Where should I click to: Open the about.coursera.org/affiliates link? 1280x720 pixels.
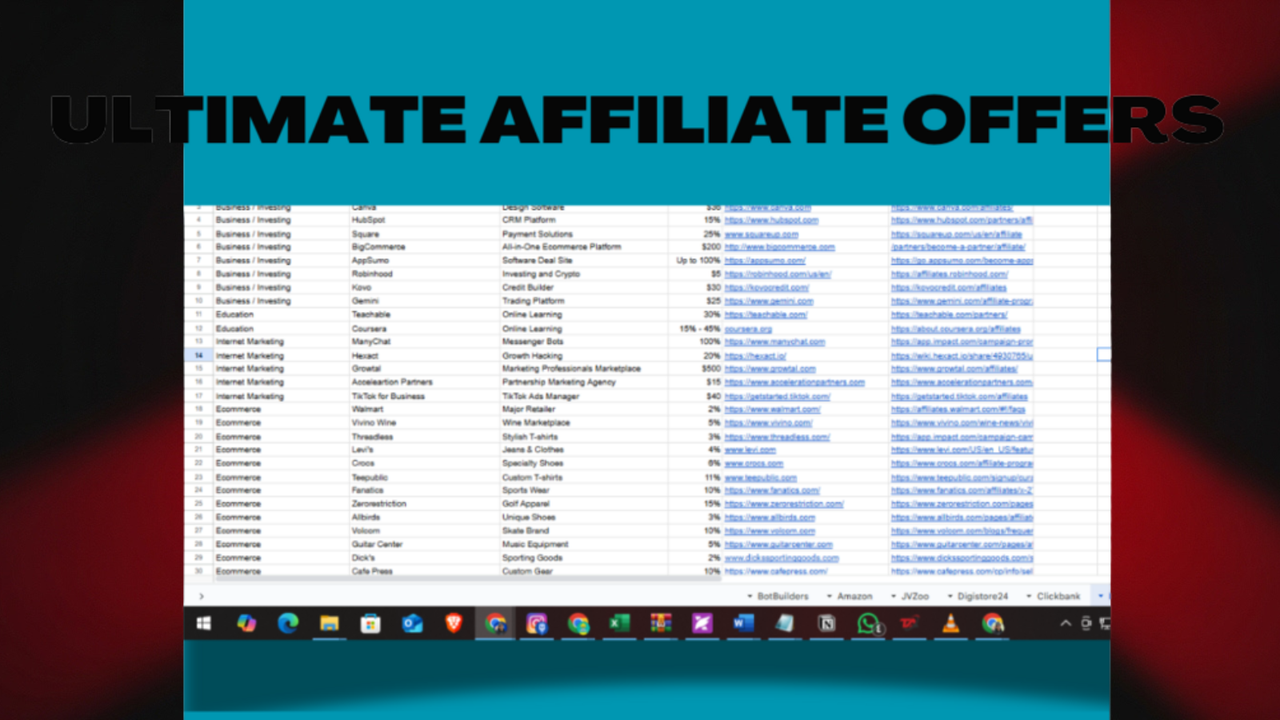(955, 328)
